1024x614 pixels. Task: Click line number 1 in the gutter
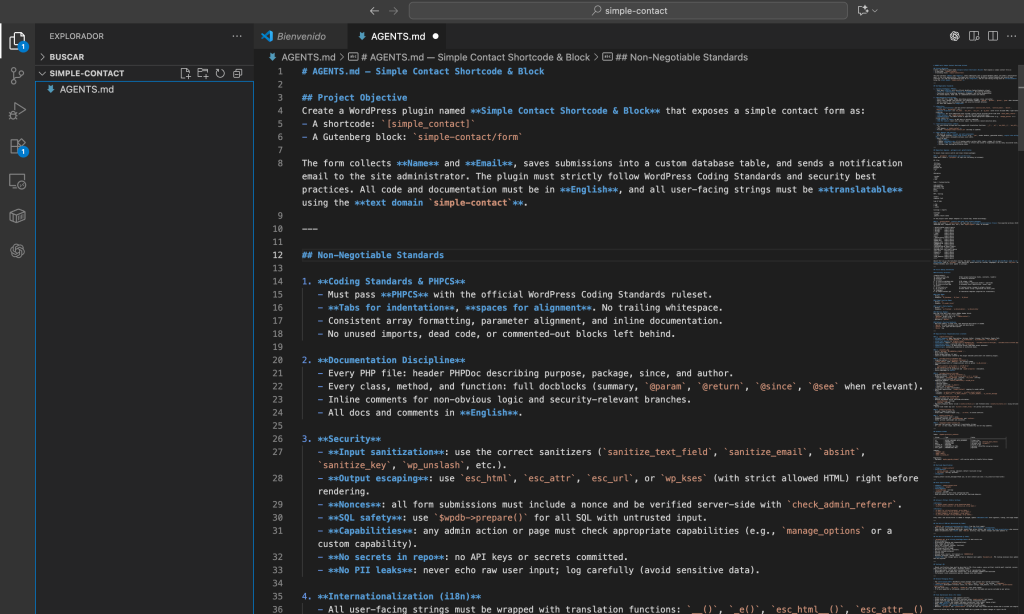(280, 71)
